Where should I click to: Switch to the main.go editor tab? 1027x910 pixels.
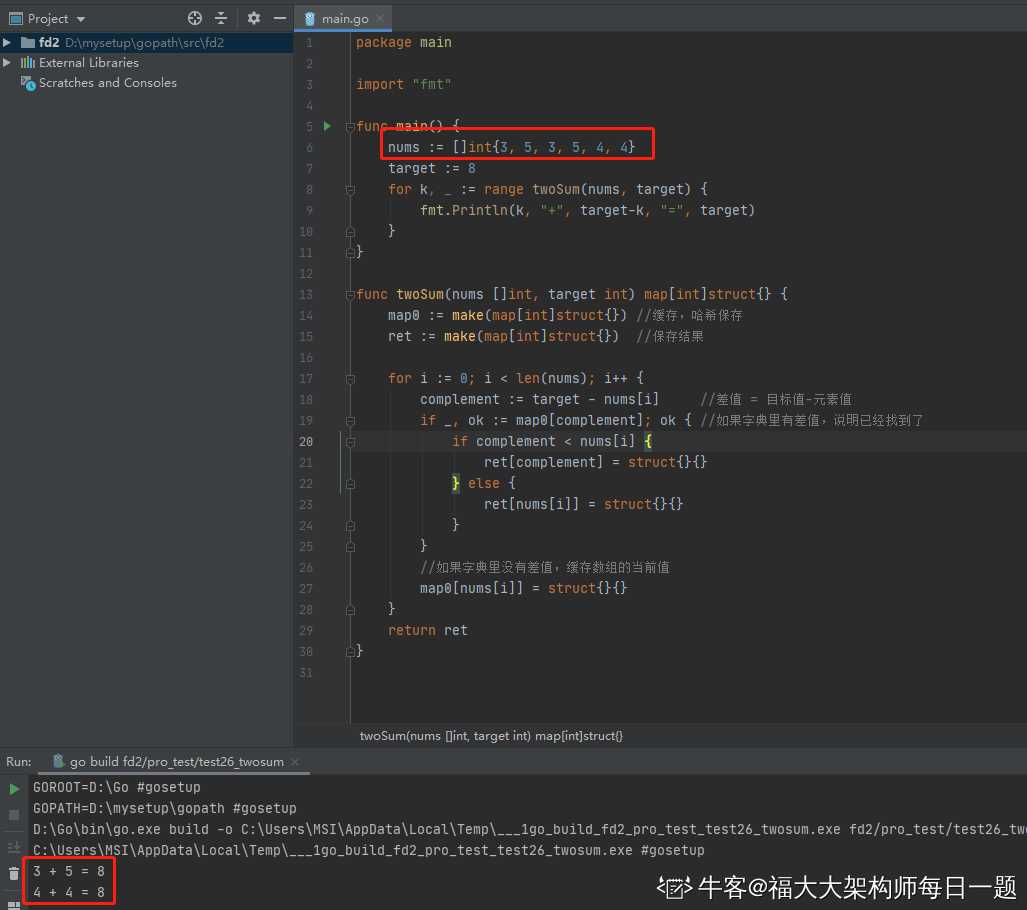(x=343, y=18)
